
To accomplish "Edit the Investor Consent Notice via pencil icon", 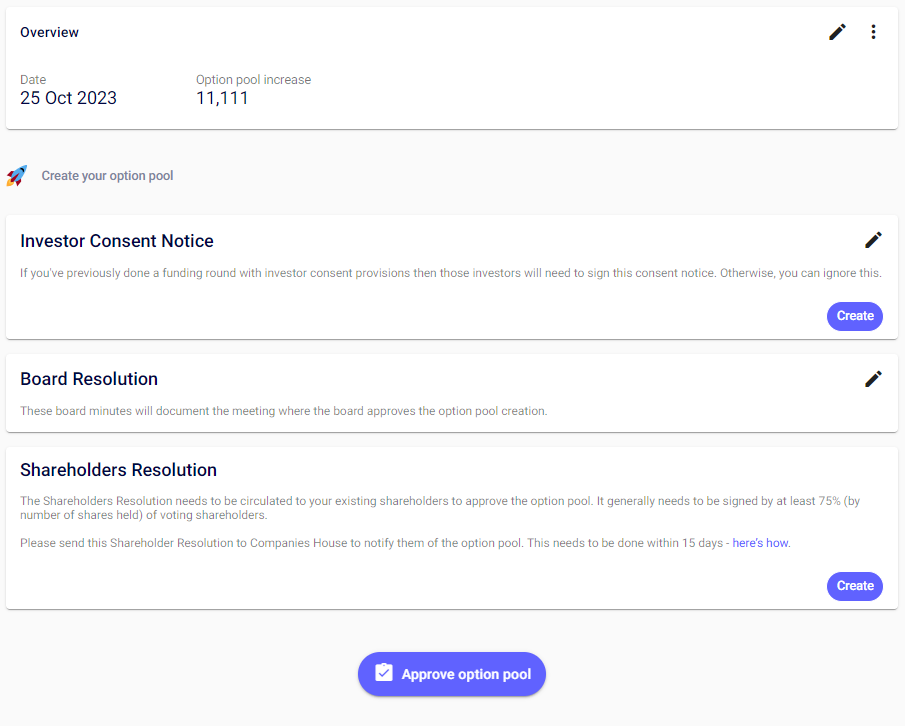I will tap(873, 240).
